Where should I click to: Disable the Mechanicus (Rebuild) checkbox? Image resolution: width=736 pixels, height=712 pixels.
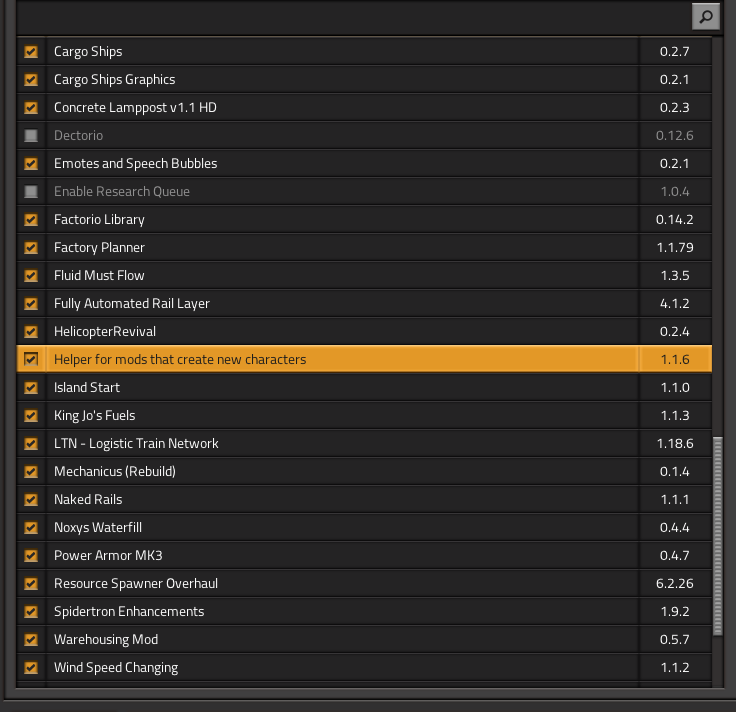click(31, 471)
